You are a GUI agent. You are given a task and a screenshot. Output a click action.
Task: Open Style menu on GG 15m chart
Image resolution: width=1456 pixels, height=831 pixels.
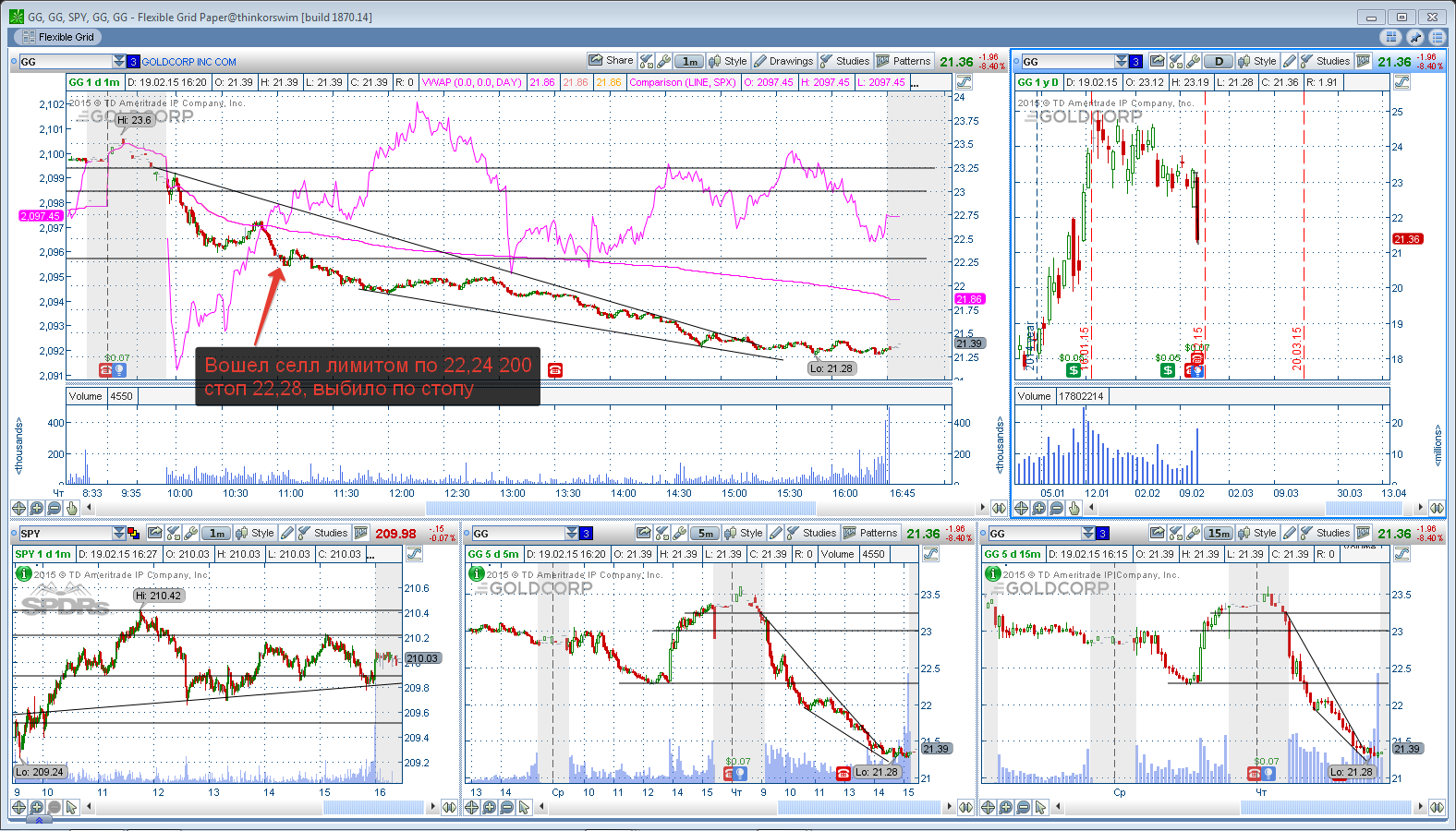(x=1257, y=533)
